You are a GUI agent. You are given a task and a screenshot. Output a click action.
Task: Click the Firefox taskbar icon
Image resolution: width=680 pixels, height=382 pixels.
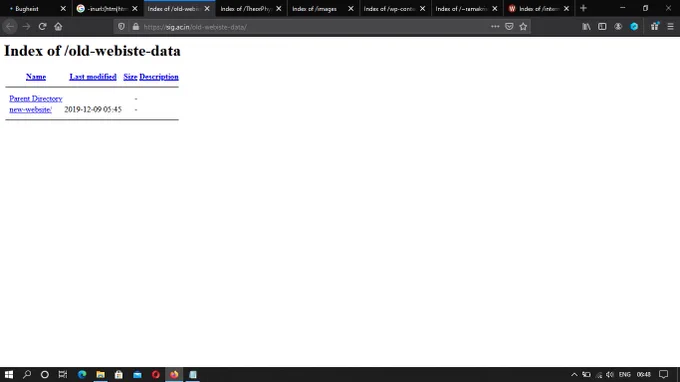tap(174, 375)
